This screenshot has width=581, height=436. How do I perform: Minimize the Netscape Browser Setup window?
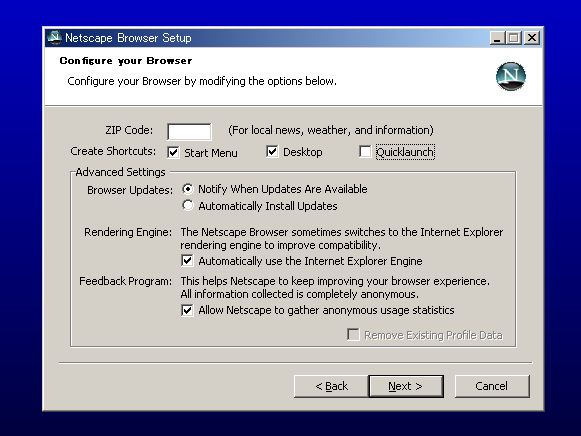point(497,38)
